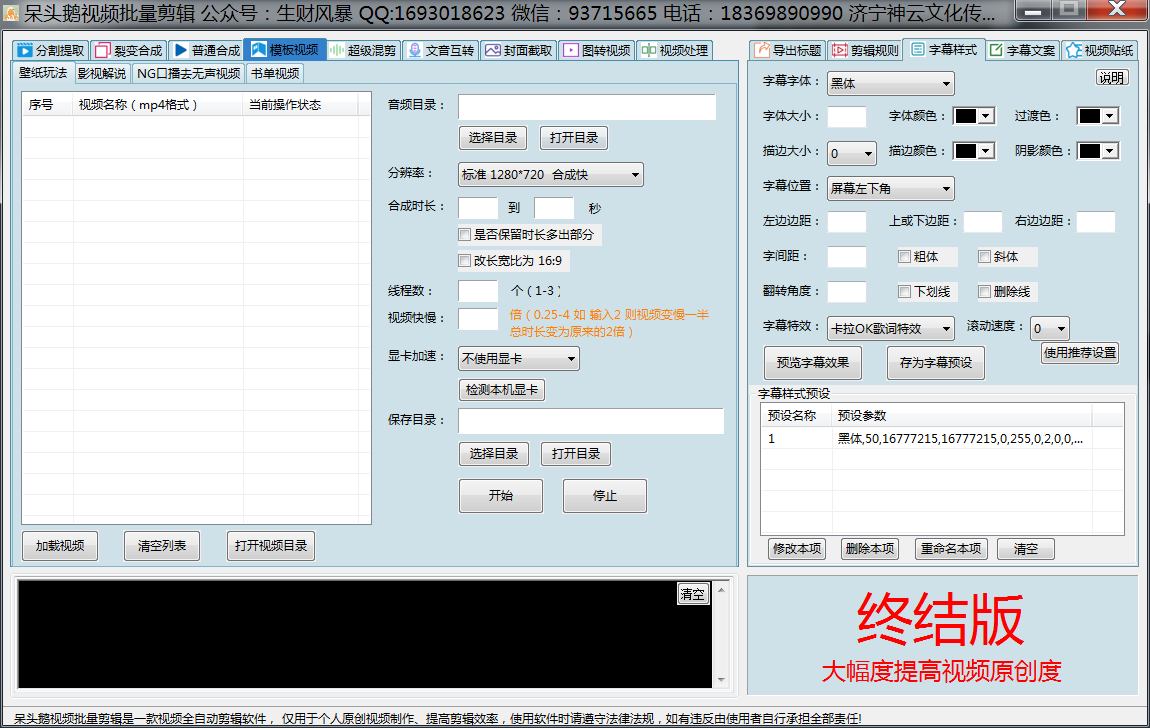Click the 音频目录 path input field
Image resolution: width=1150 pixels, height=728 pixels.
click(x=587, y=107)
